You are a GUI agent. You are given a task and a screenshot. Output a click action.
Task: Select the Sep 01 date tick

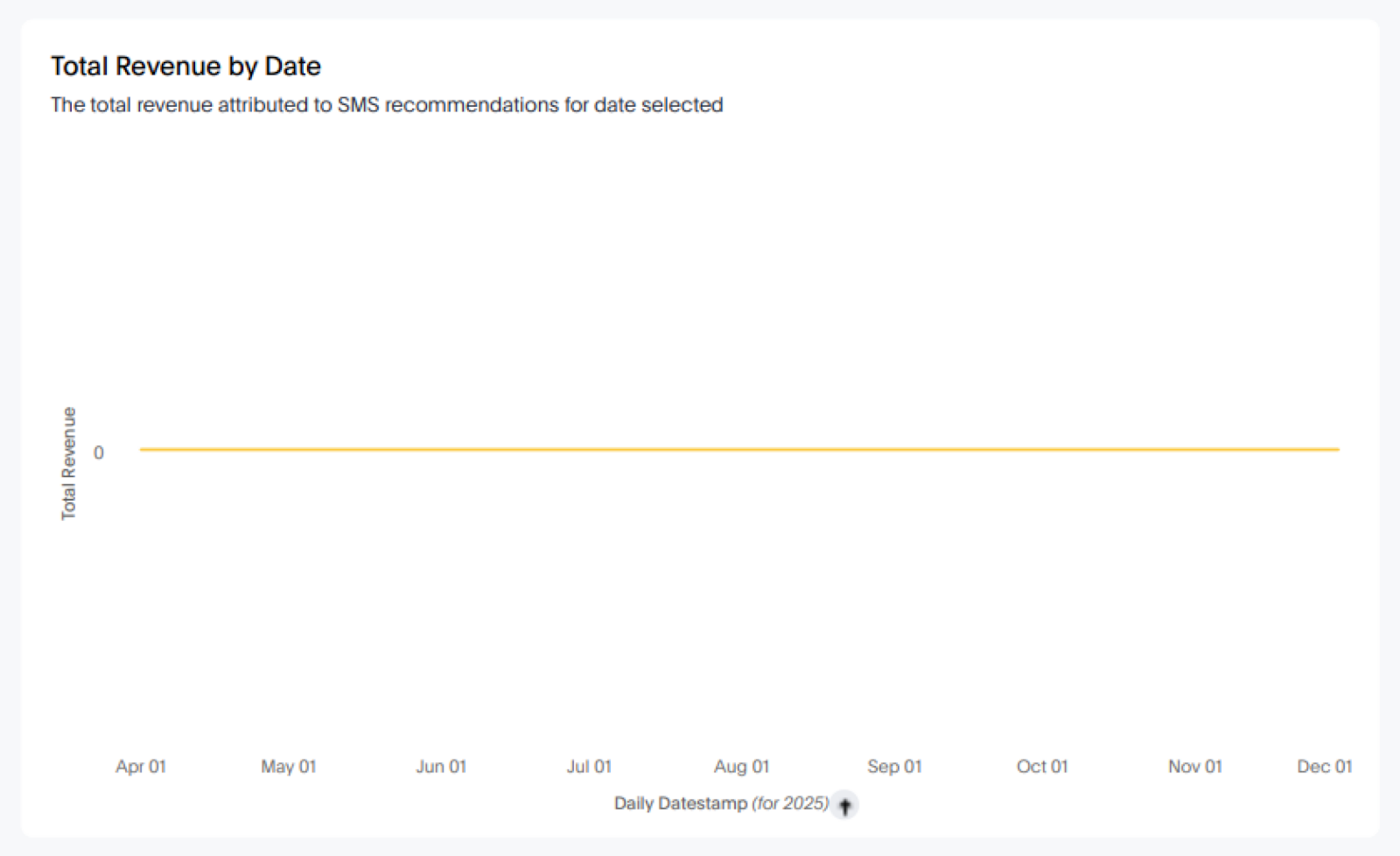894,767
